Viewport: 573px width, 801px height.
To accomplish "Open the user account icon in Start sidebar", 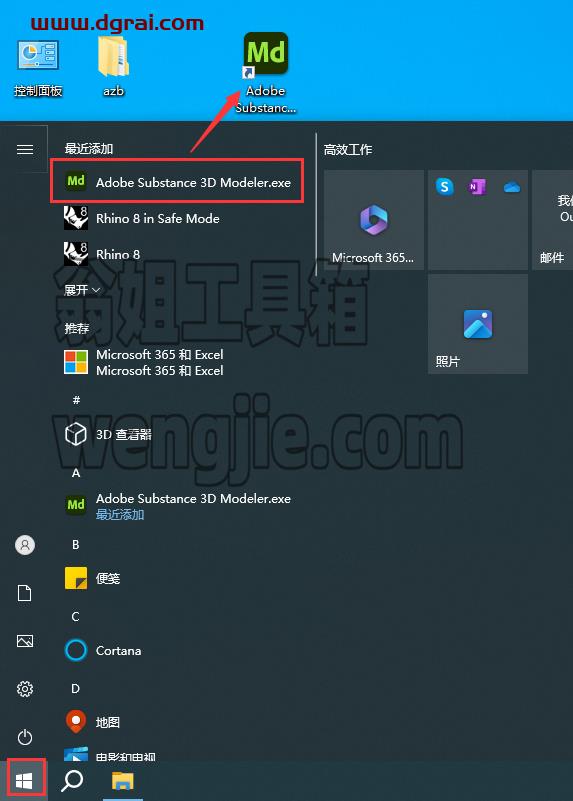I will point(25,545).
